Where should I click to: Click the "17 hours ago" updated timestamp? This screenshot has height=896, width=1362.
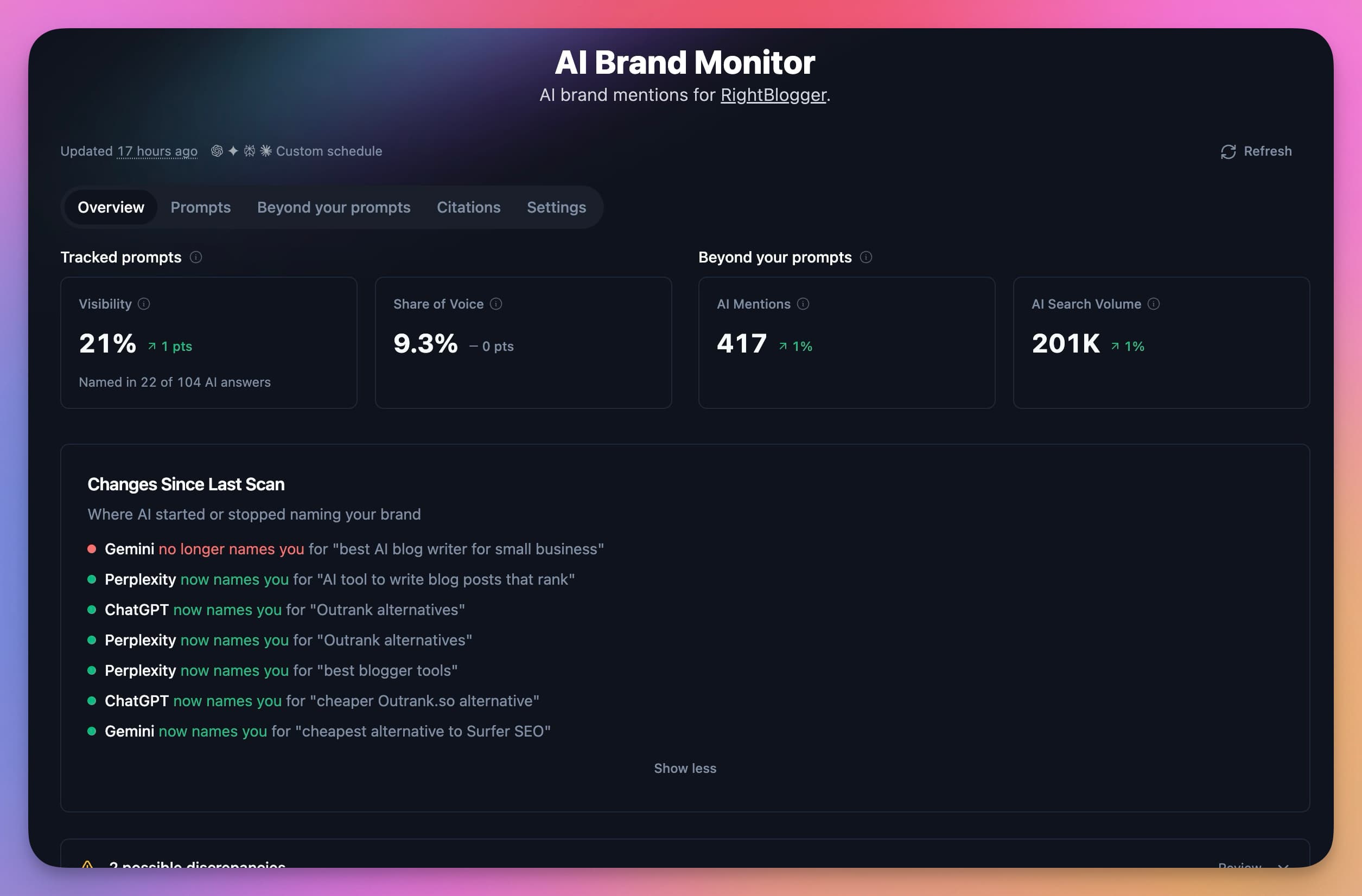[x=157, y=151]
